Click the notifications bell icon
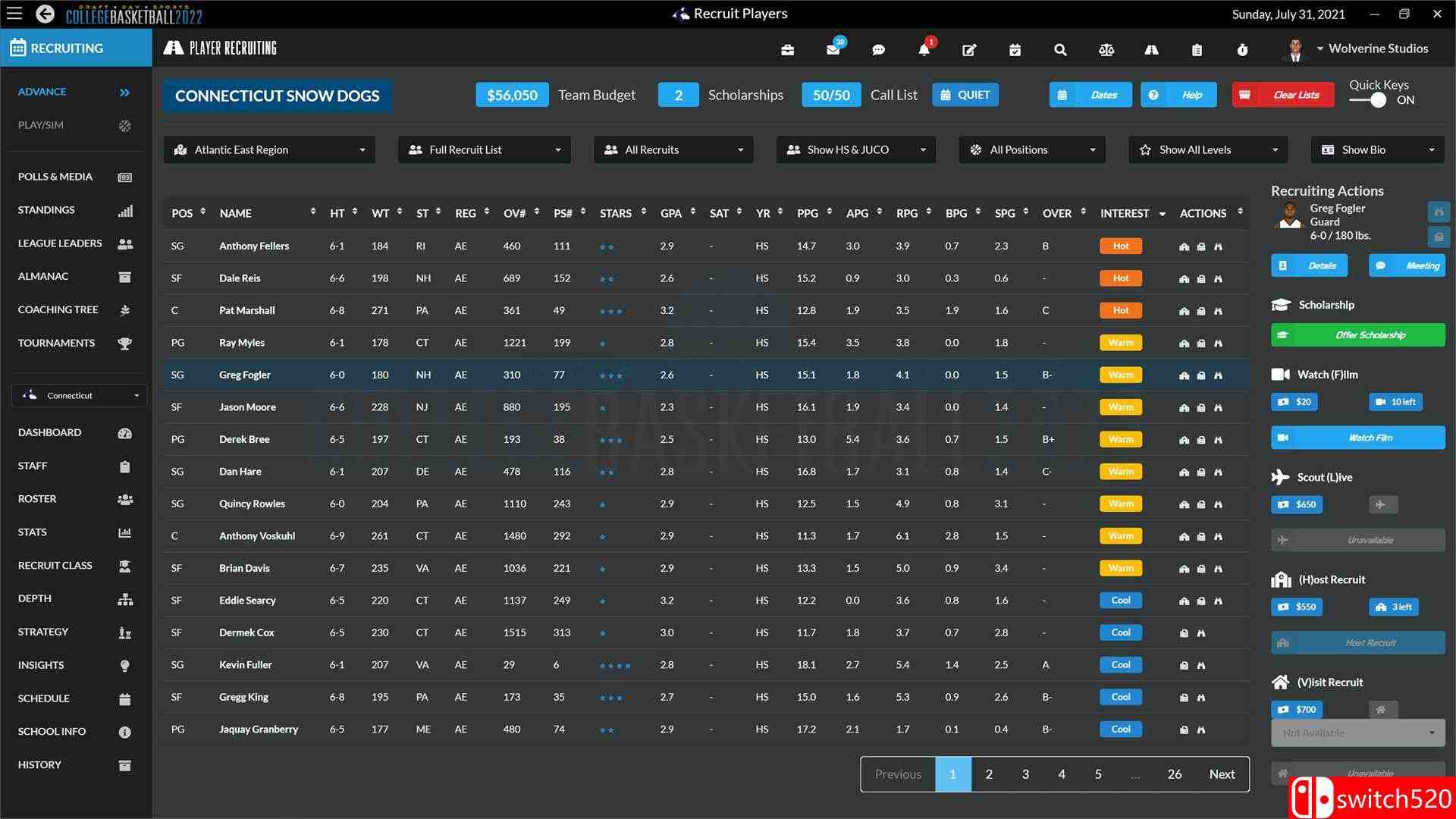This screenshot has width=1456, height=819. (x=924, y=50)
